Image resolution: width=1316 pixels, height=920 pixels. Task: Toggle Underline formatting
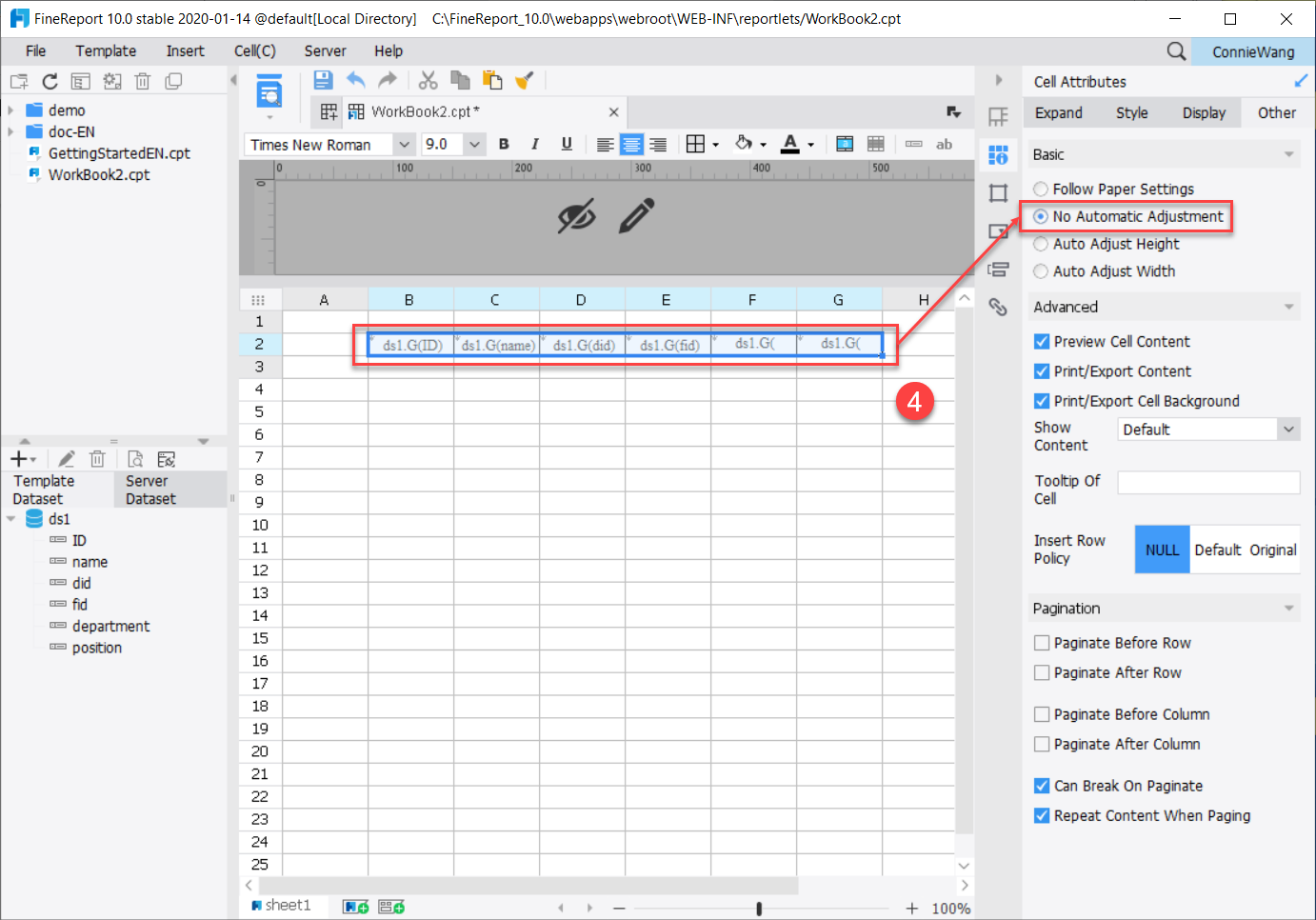click(567, 144)
